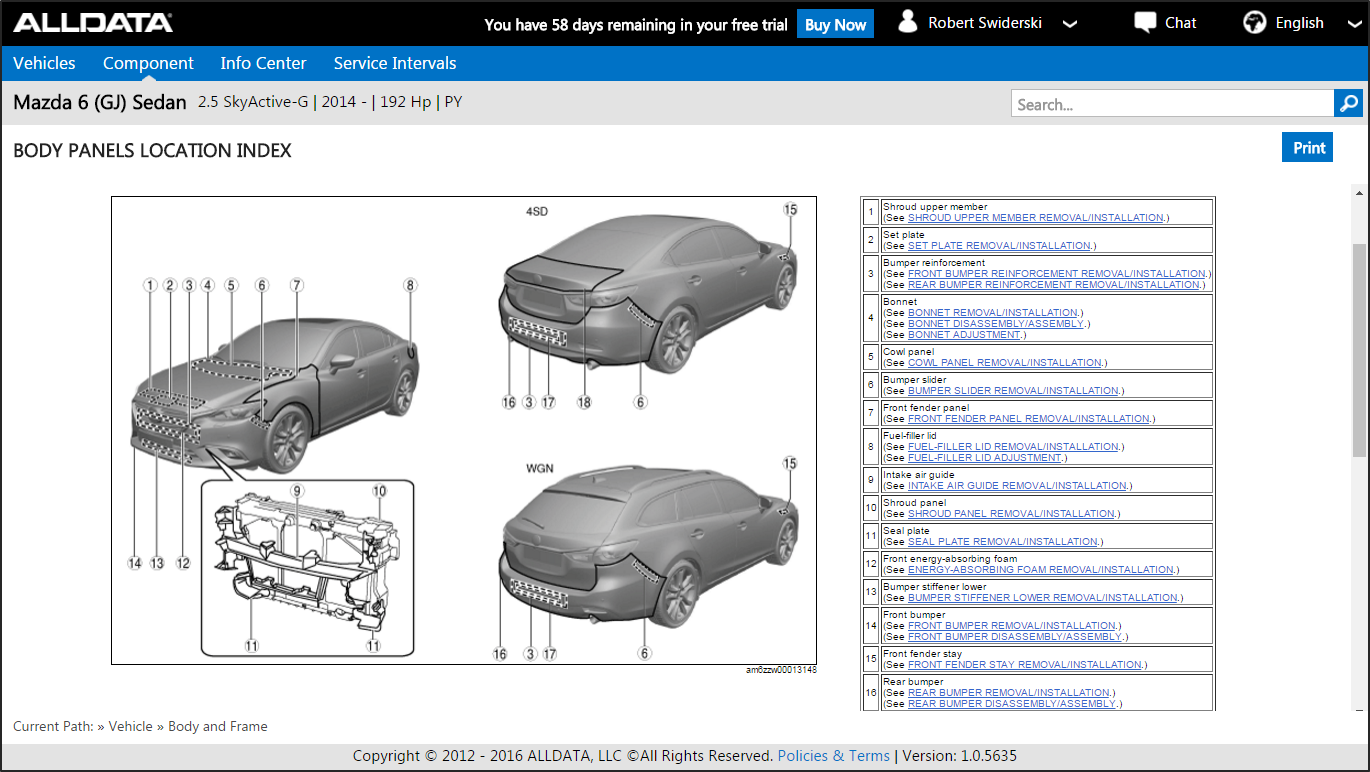Click the Chat label in header
The image size is (1370, 772).
(x=1180, y=23)
